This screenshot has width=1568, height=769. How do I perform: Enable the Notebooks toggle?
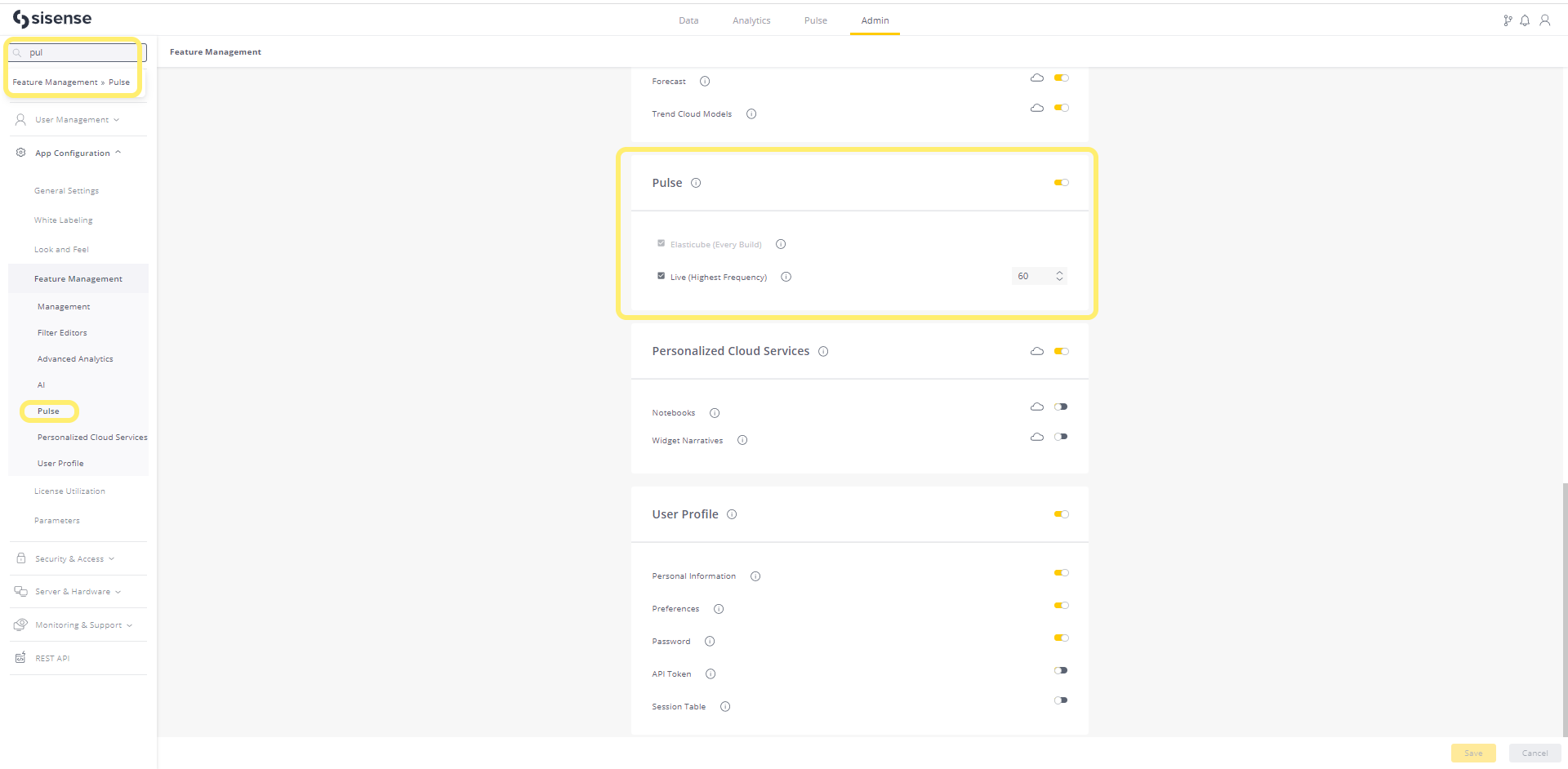click(x=1061, y=407)
